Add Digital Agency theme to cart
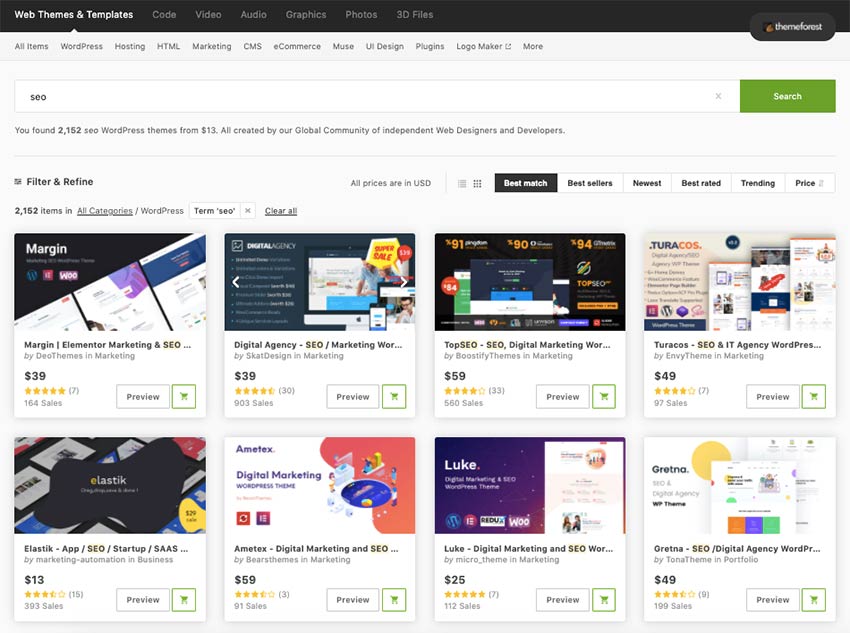 tap(394, 397)
